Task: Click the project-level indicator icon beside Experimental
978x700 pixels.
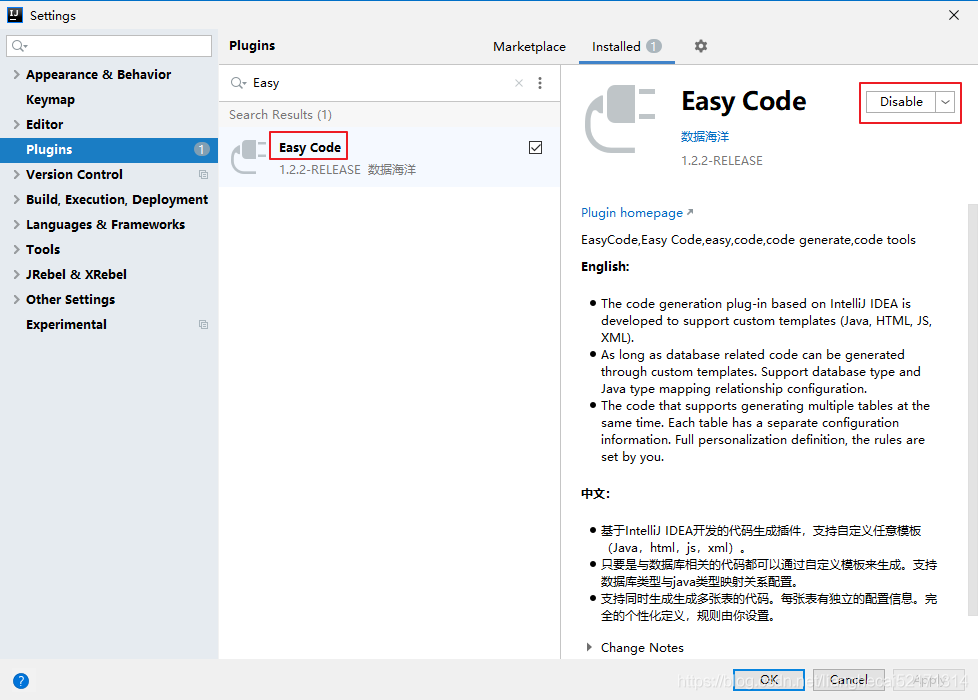Action: click(x=203, y=324)
